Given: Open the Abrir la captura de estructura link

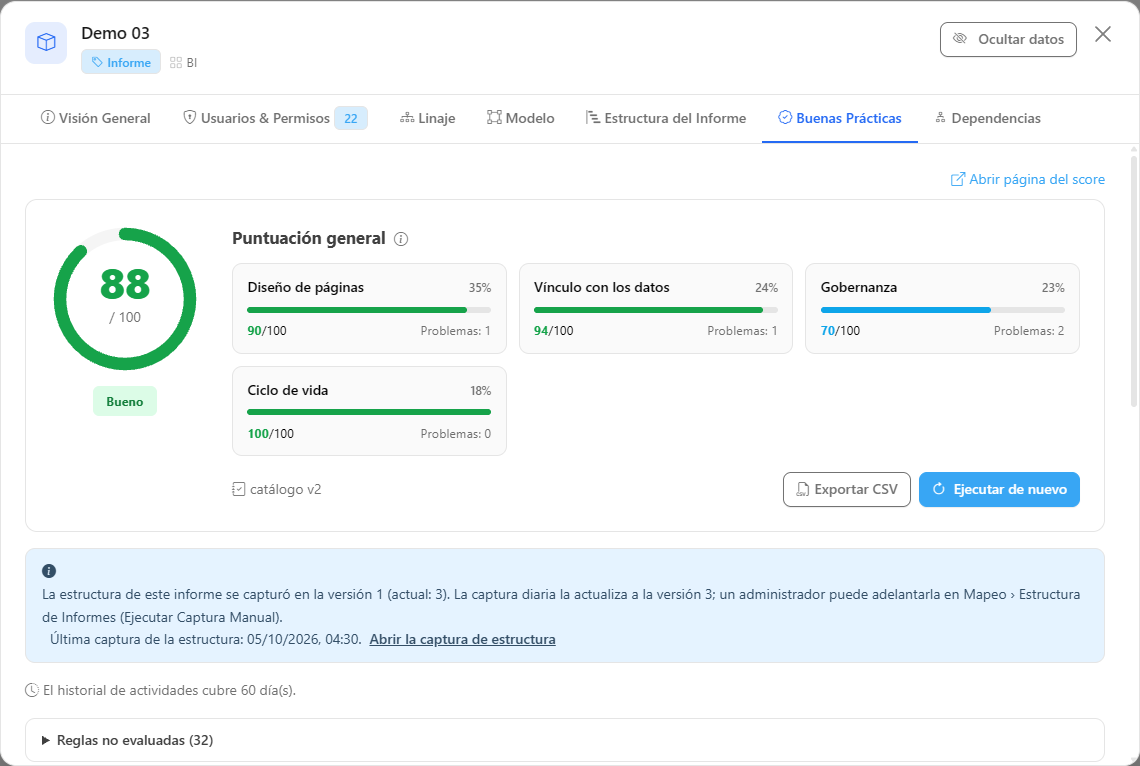Looking at the screenshot, I should pos(462,640).
